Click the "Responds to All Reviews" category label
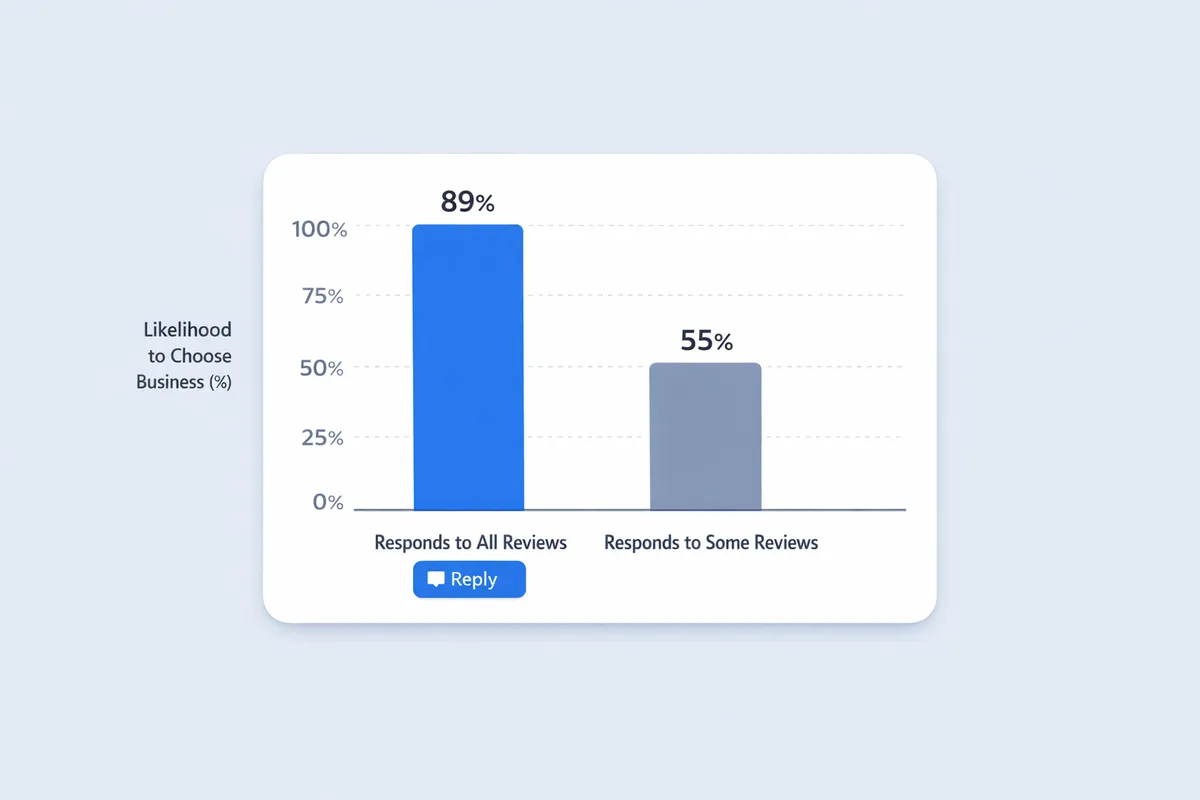 click(x=470, y=543)
